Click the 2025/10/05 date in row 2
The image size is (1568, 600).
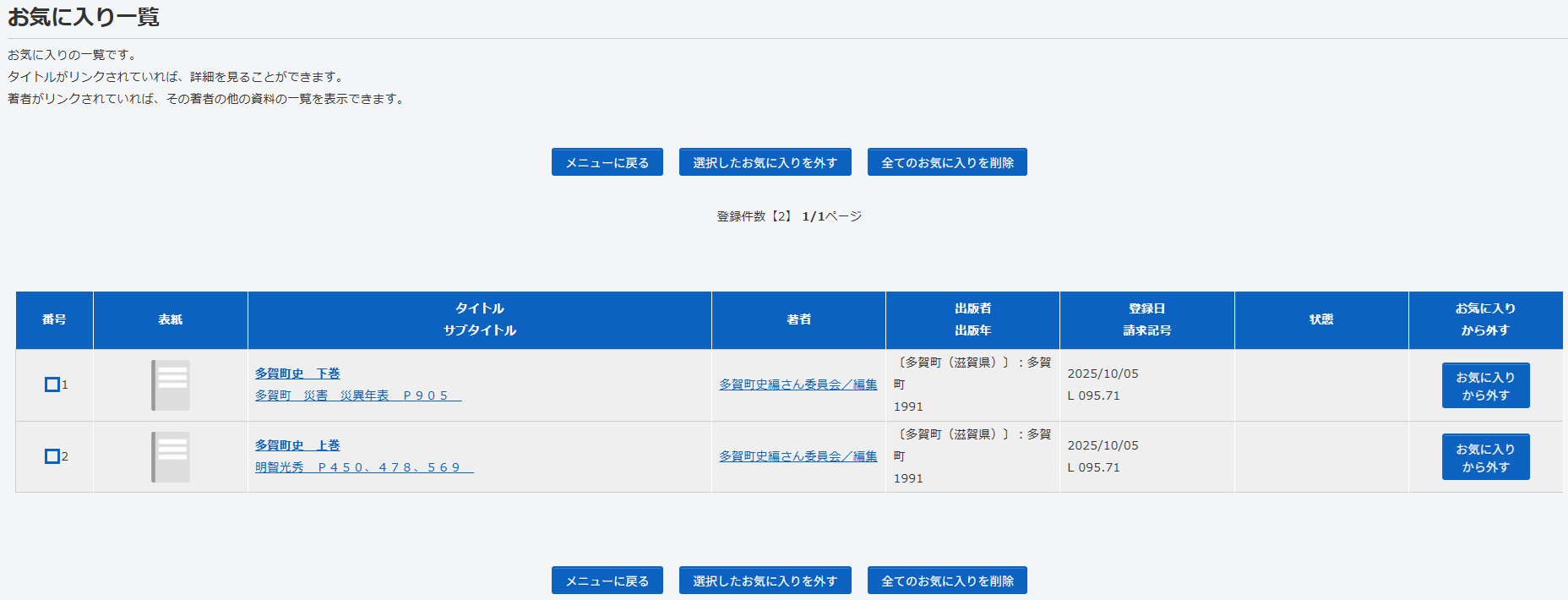tap(1102, 445)
